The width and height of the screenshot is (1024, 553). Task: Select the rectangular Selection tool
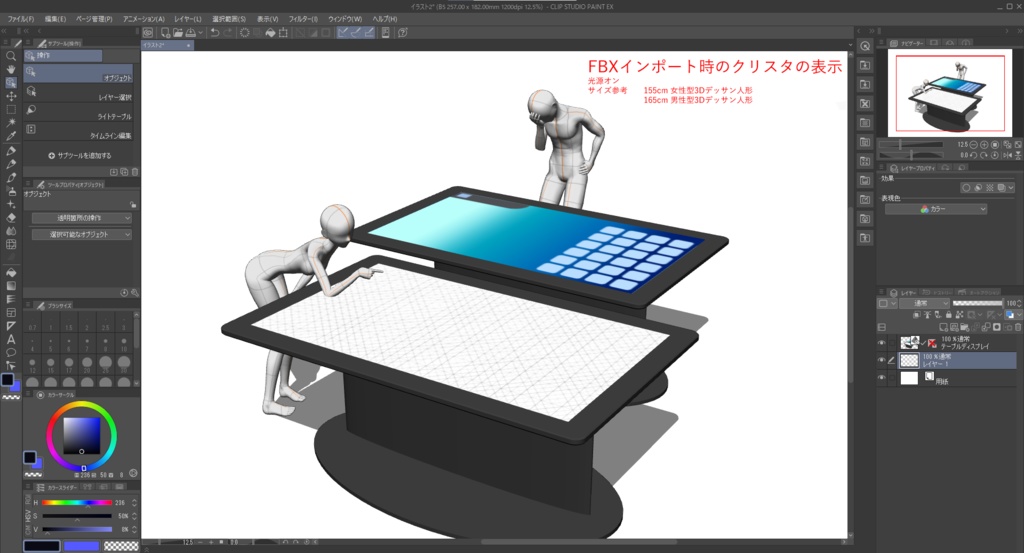[10, 110]
